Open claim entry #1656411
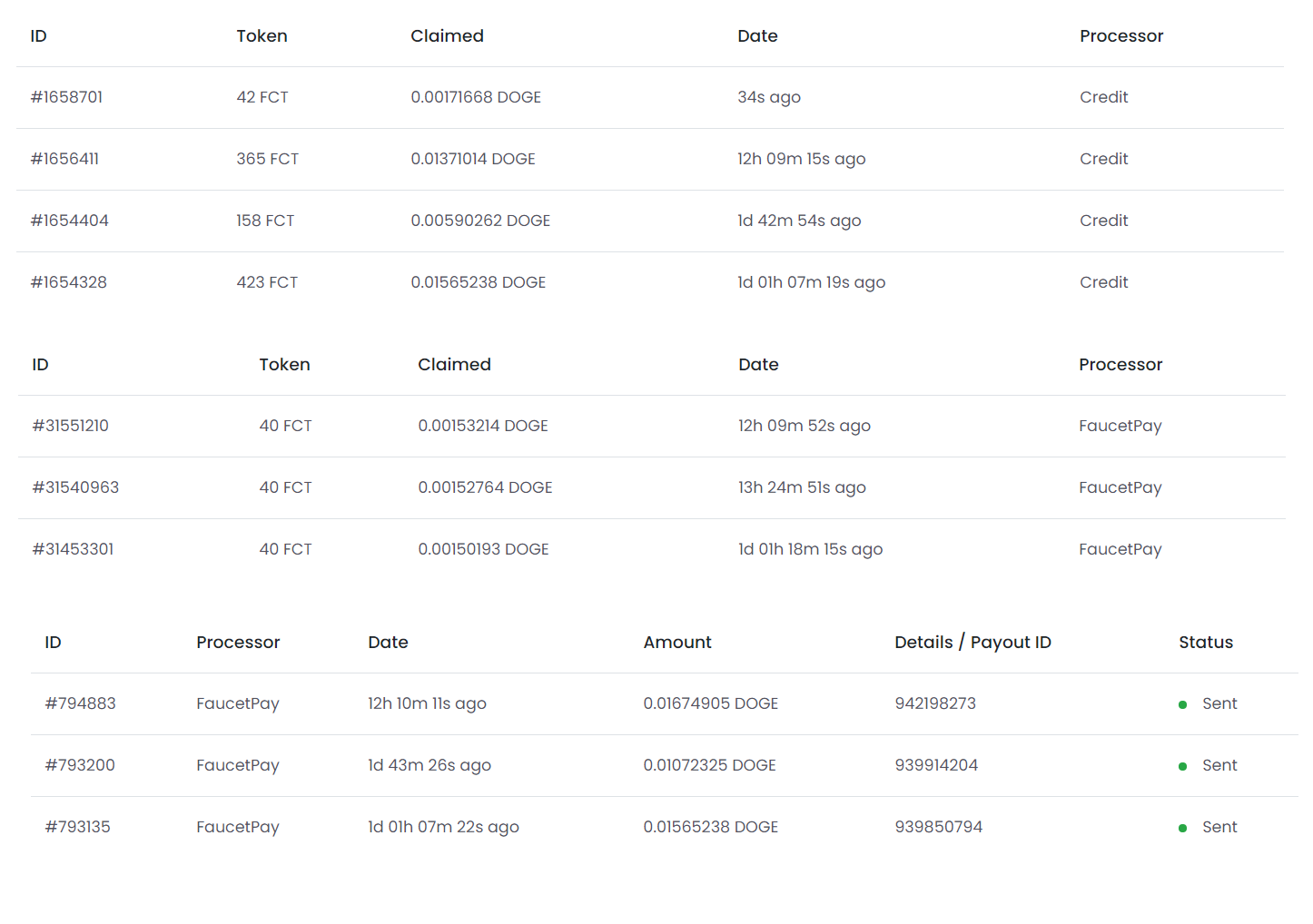This screenshot has width=1313, height=924. 64,159
